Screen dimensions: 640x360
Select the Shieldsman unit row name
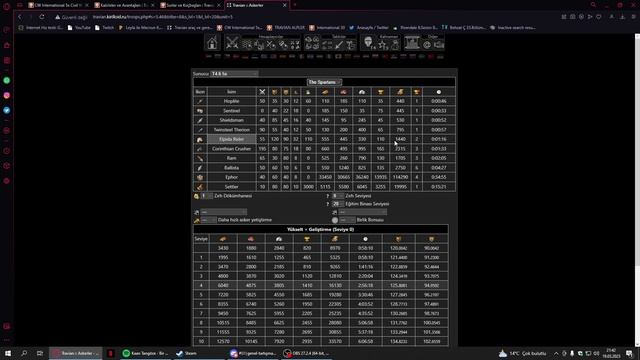(x=231, y=120)
